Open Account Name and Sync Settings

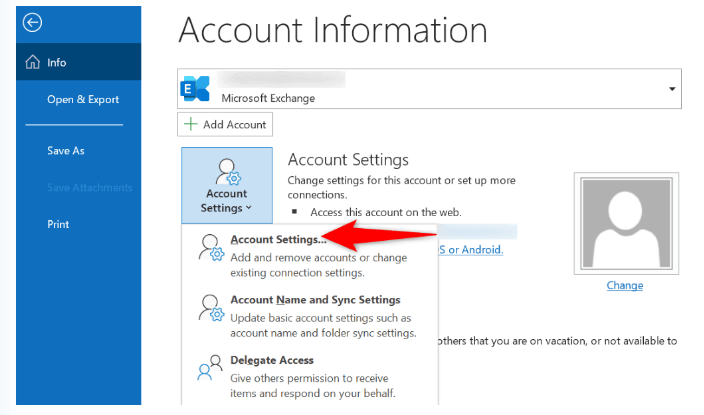click(309, 316)
